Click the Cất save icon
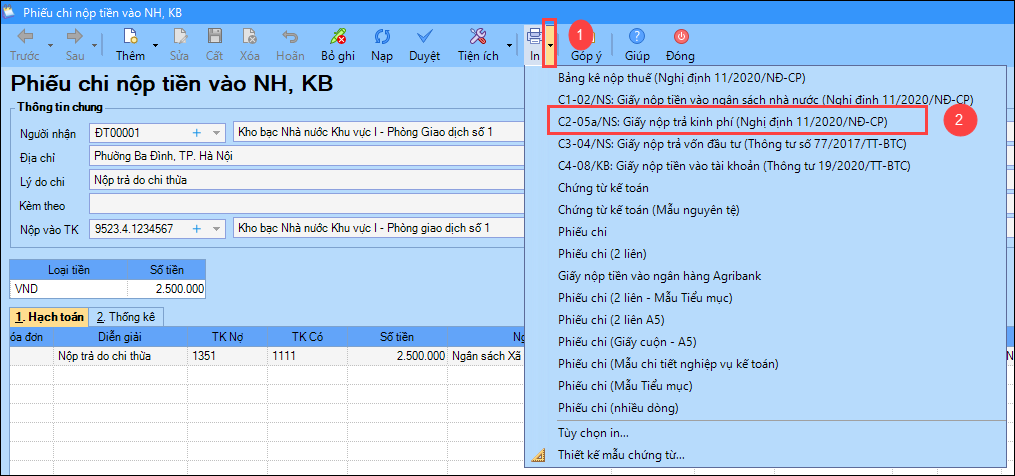Image resolution: width=1015 pixels, height=476 pixels. click(x=214, y=36)
